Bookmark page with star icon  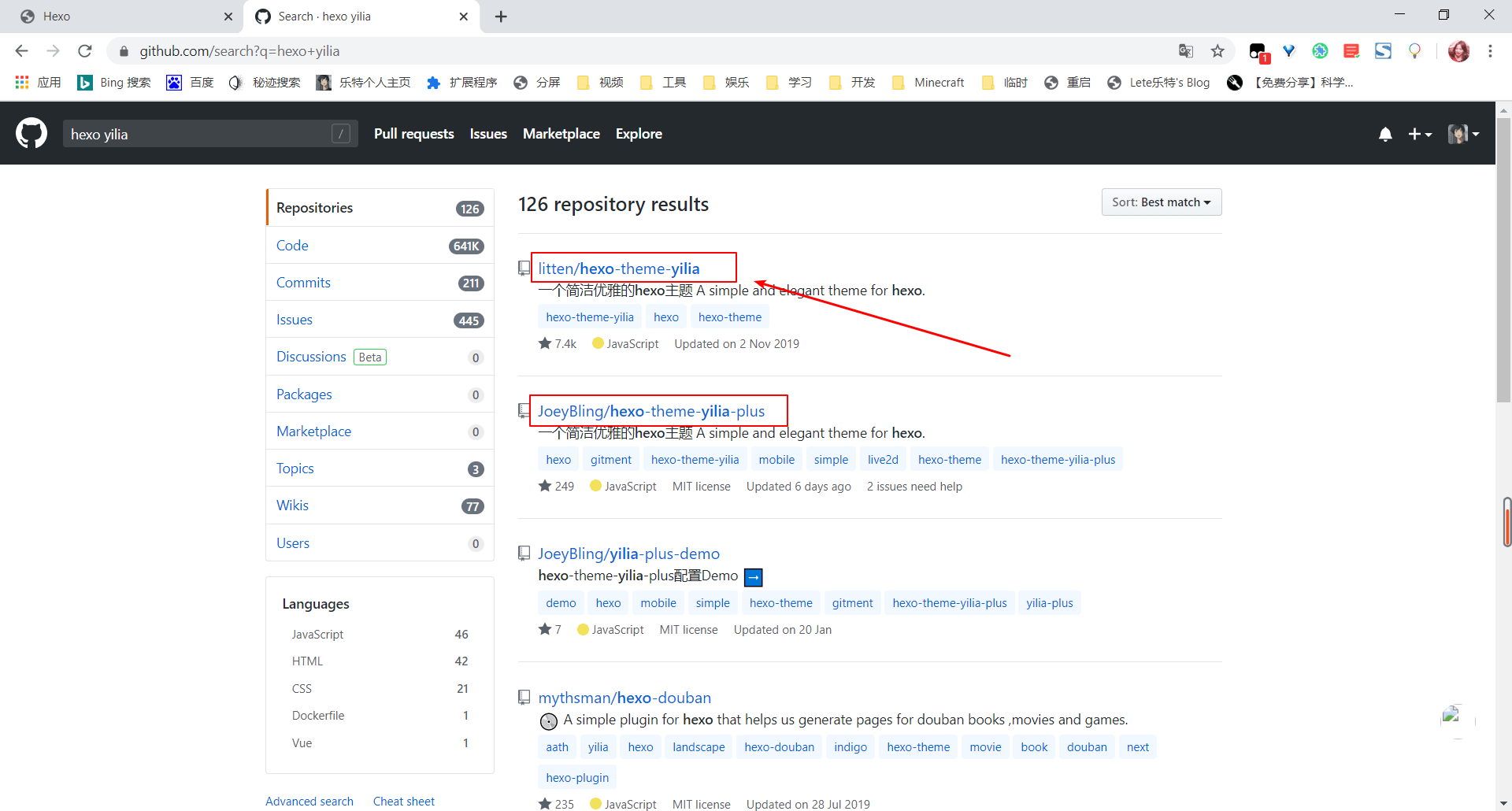[1217, 51]
